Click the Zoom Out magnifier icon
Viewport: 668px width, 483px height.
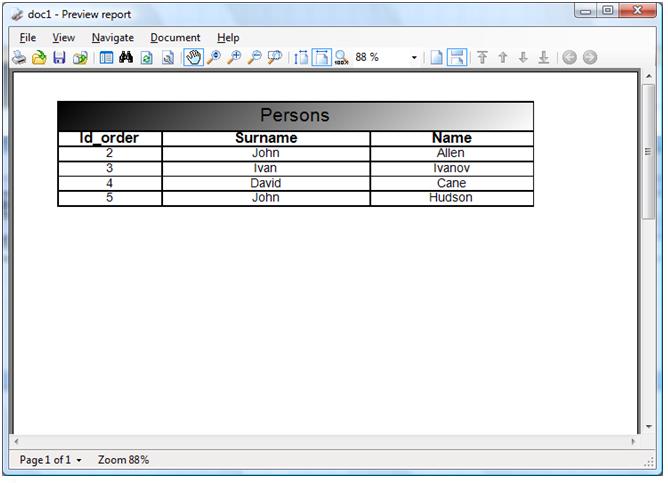[x=255, y=57]
